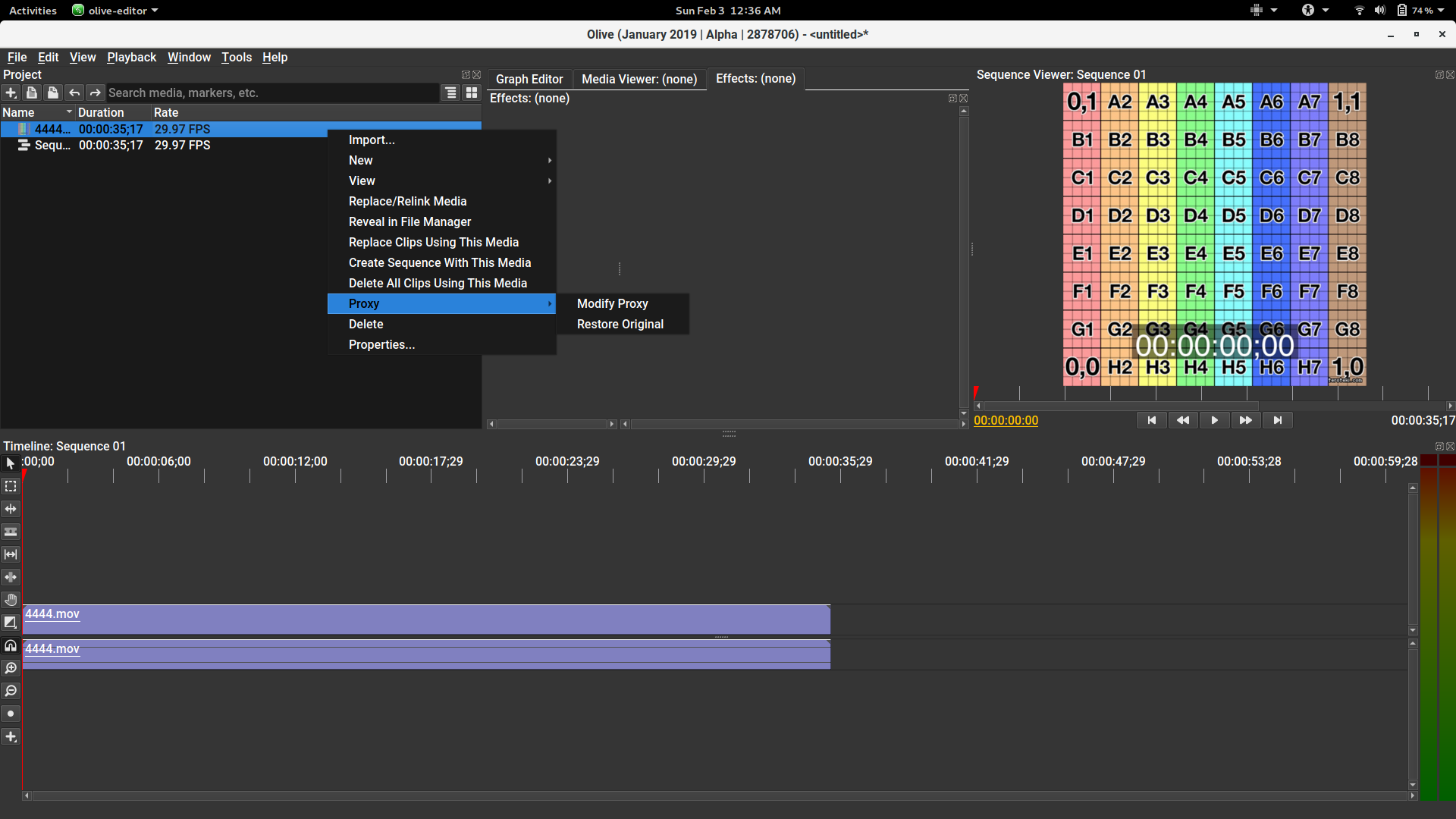The width and height of the screenshot is (1456, 819).
Task: Click the timeline Zoom In icon
Action: [11, 668]
